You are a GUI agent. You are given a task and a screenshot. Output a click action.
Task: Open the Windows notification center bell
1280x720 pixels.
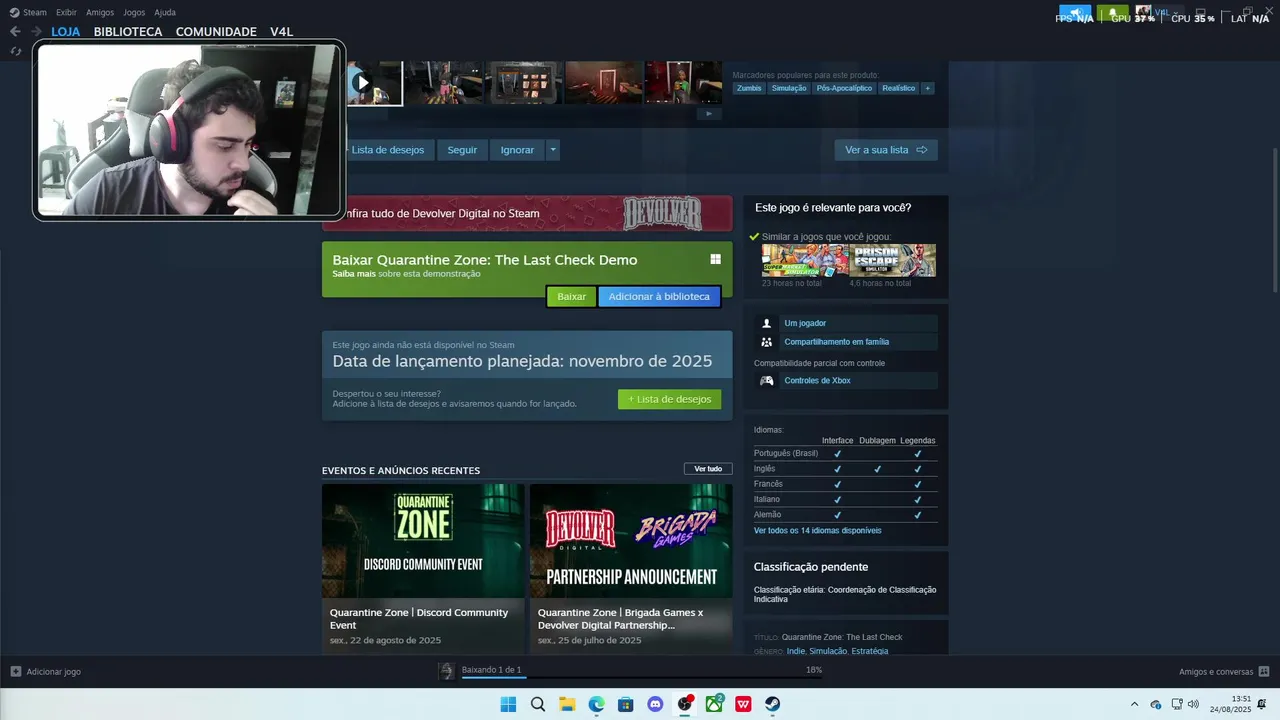tap(1262, 704)
